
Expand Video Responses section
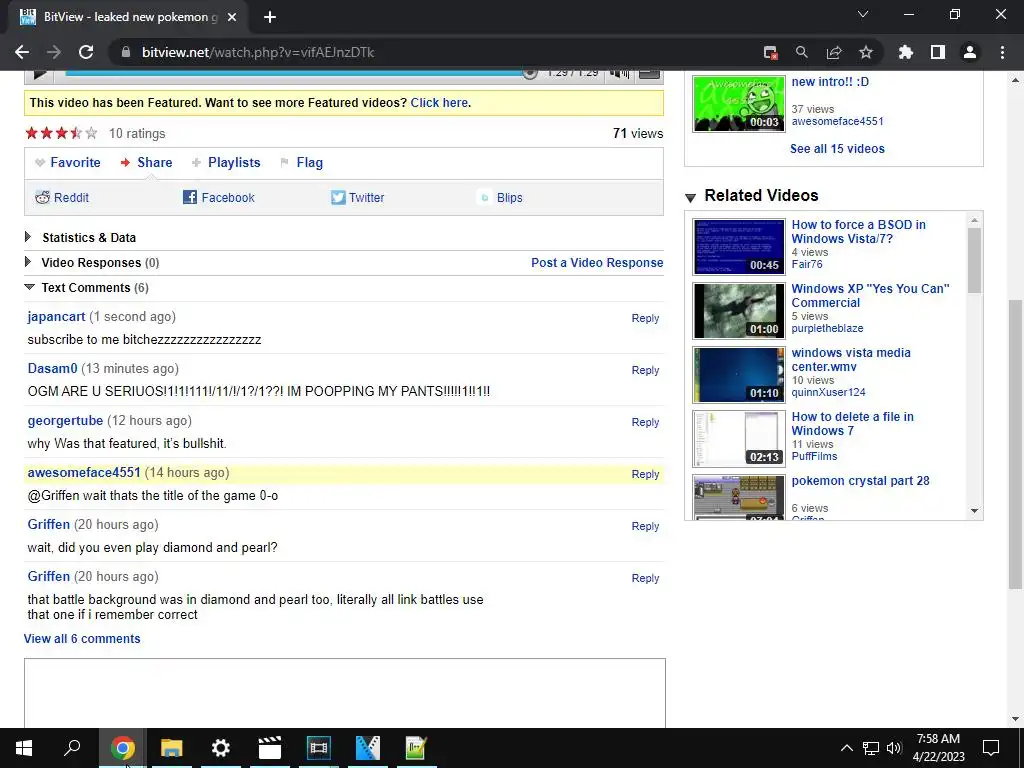point(27,262)
